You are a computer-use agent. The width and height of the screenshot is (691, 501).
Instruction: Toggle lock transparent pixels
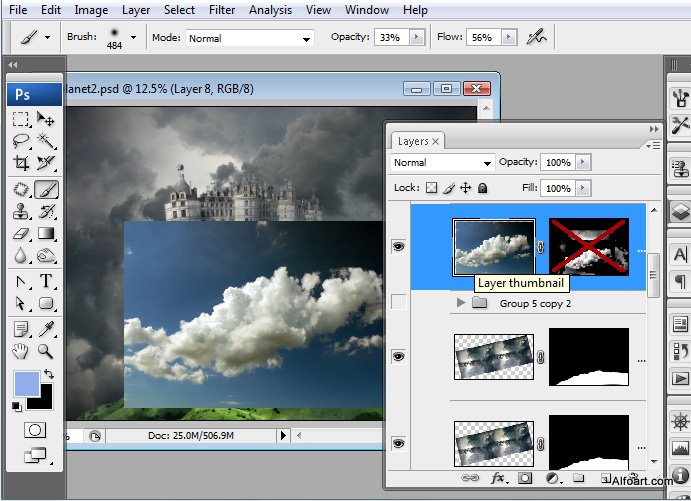pyautogui.click(x=431, y=188)
